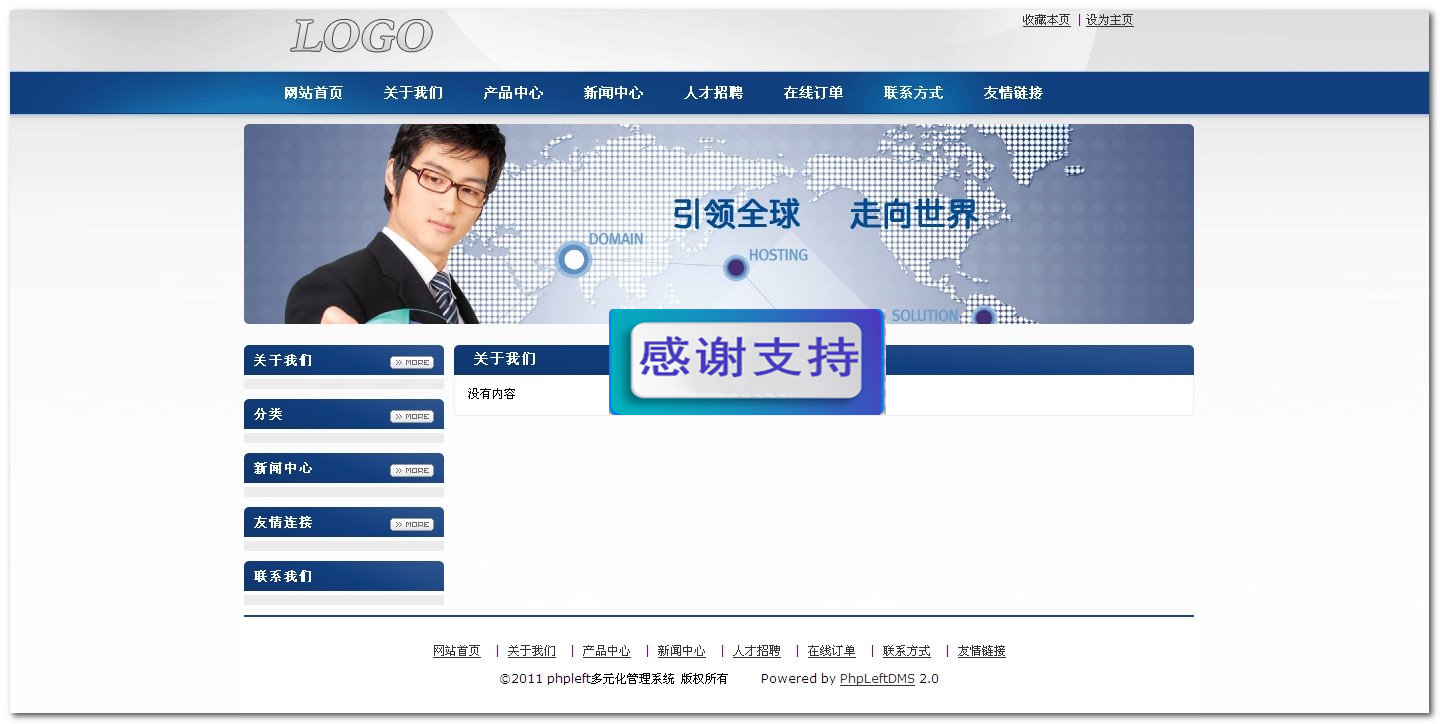1440x724 pixels.
Task: Click the LOGO image in header
Action: pos(362,37)
